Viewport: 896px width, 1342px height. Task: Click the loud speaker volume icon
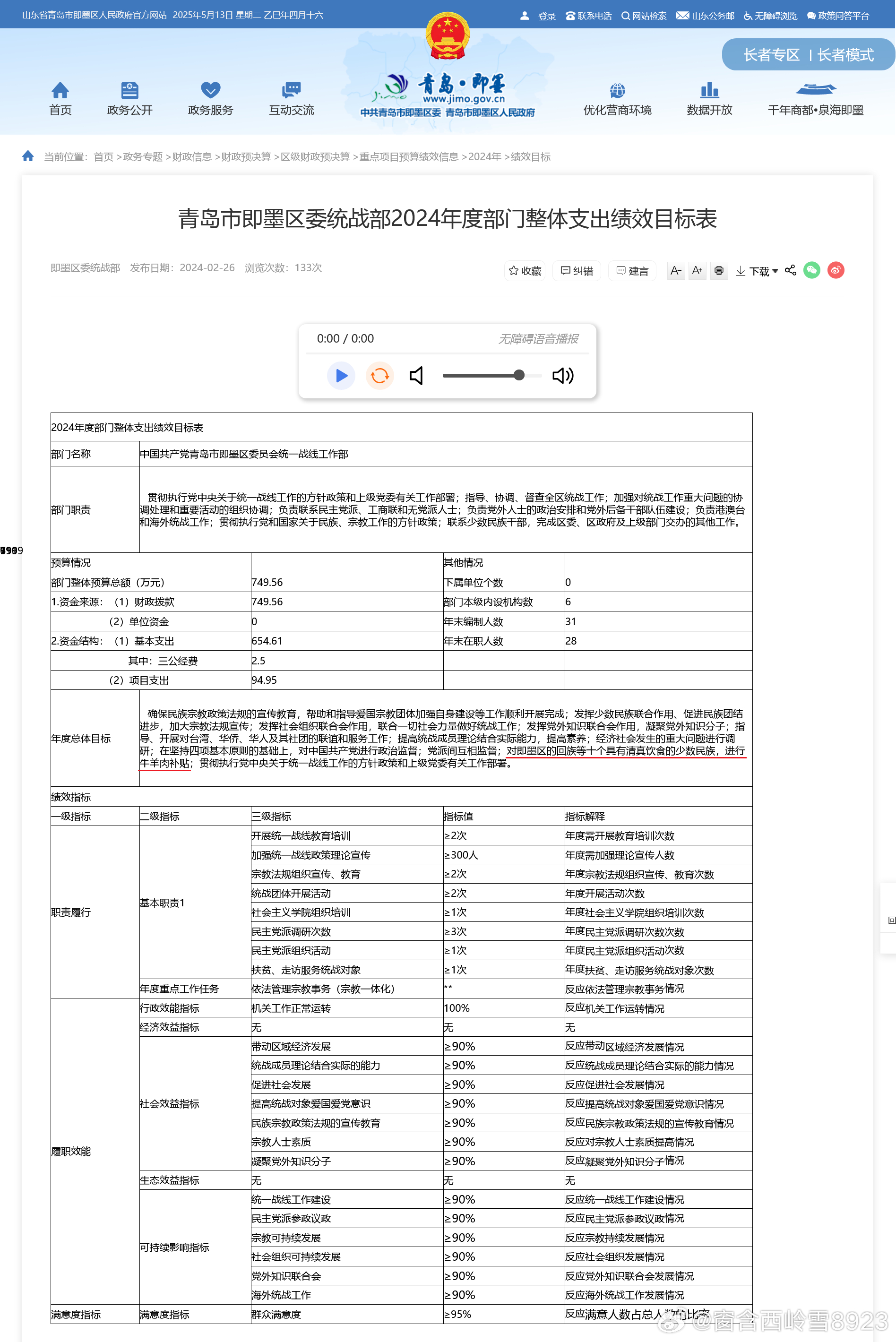click(562, 375)
